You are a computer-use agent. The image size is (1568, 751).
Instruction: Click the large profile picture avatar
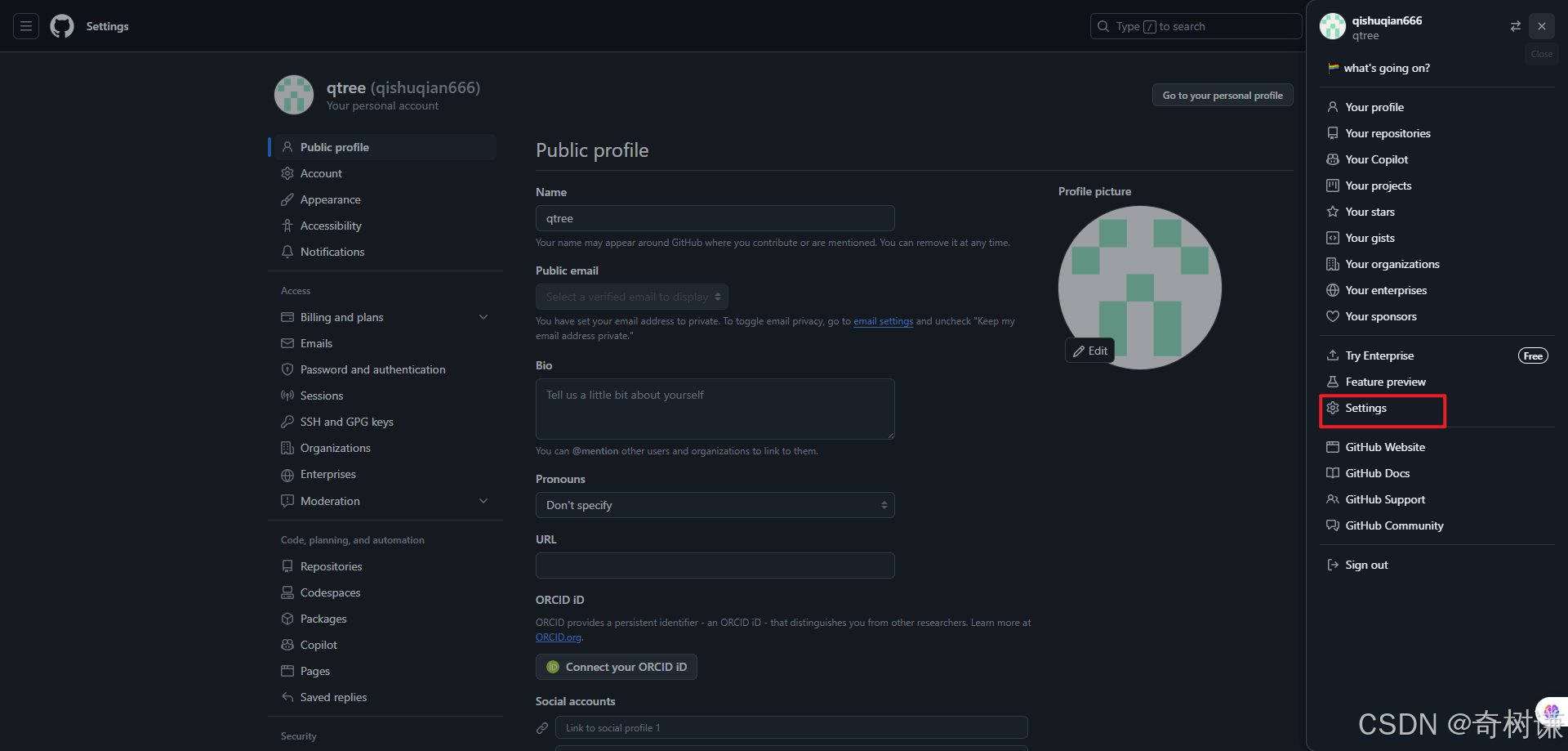tap(1140, 288)
